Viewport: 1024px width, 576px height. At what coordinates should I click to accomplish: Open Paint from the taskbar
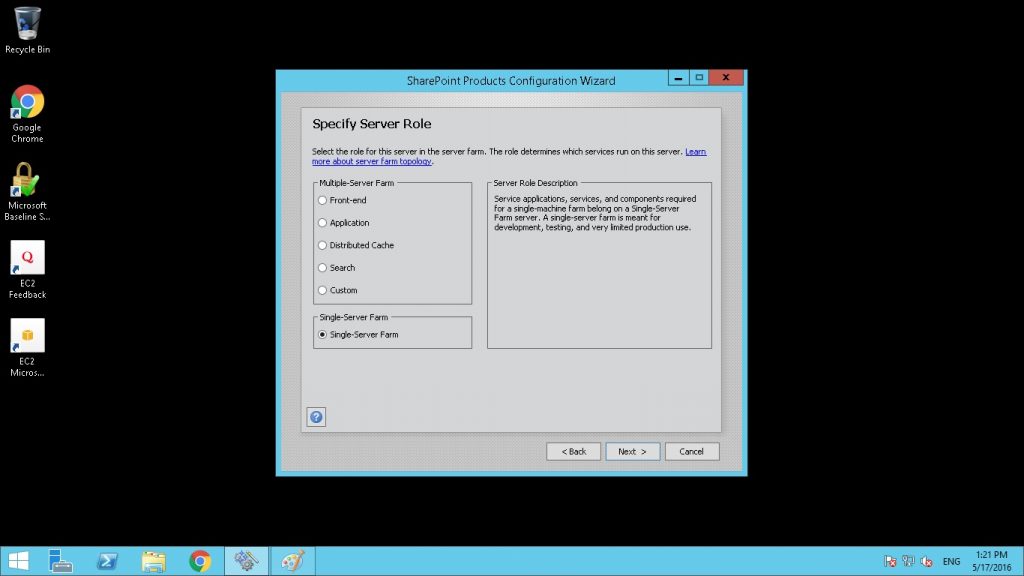[x=291, y=561]
